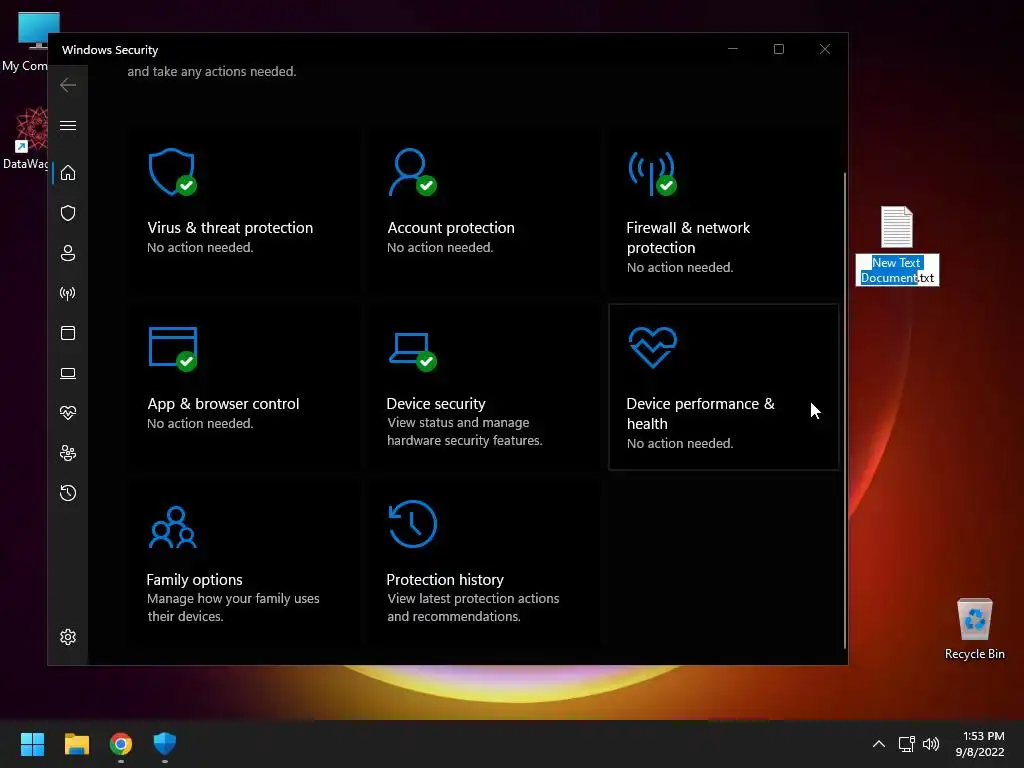
Task: Close the Windows Security window
Action: 825,49
